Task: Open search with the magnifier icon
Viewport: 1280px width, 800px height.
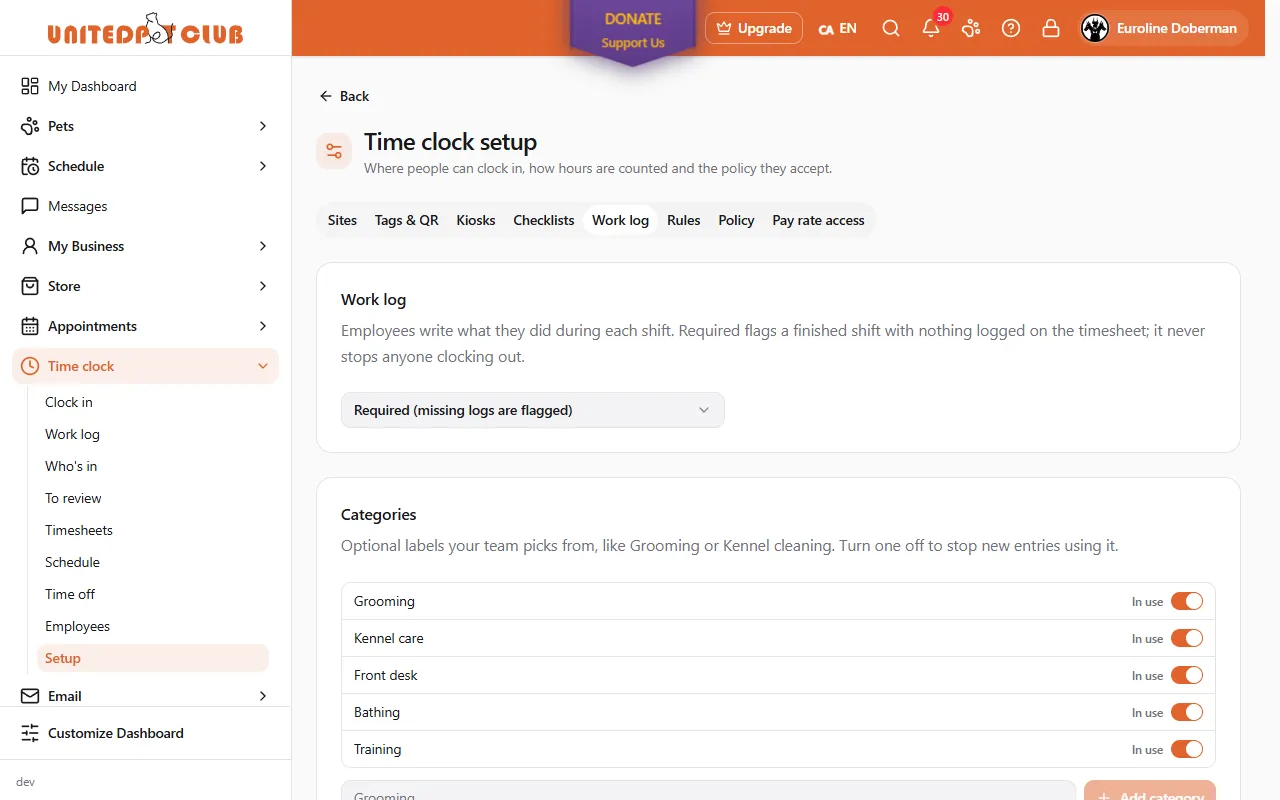Action: tap(891, 28)
